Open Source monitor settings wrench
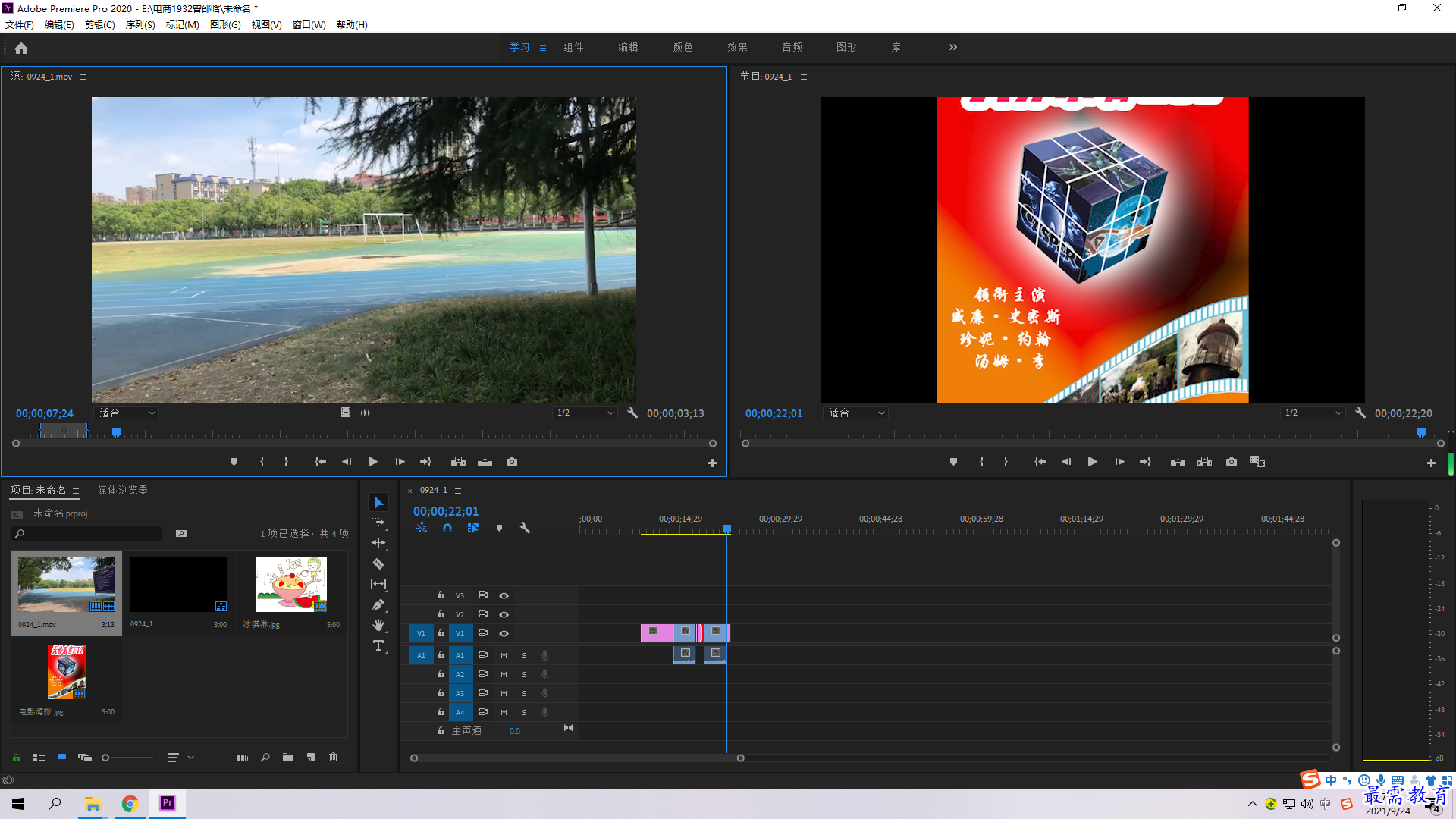This screenshot has width=1456, height=819. pyautogui.click(x=632, y=413)
